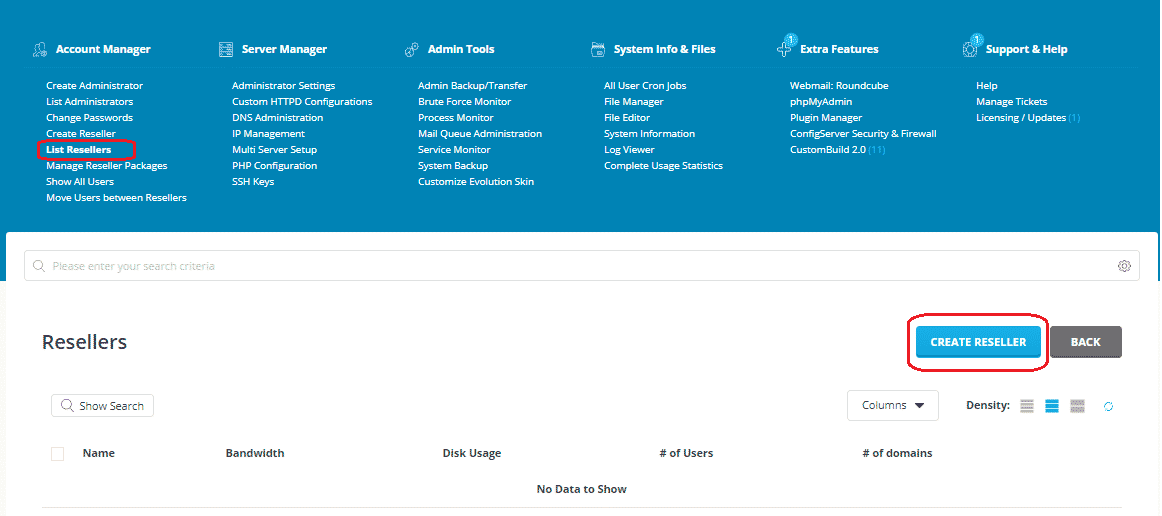Refresh the resellers table
Viewport: 1162px width, 516px height.
pyautogui.click(x=1109, y=406)
